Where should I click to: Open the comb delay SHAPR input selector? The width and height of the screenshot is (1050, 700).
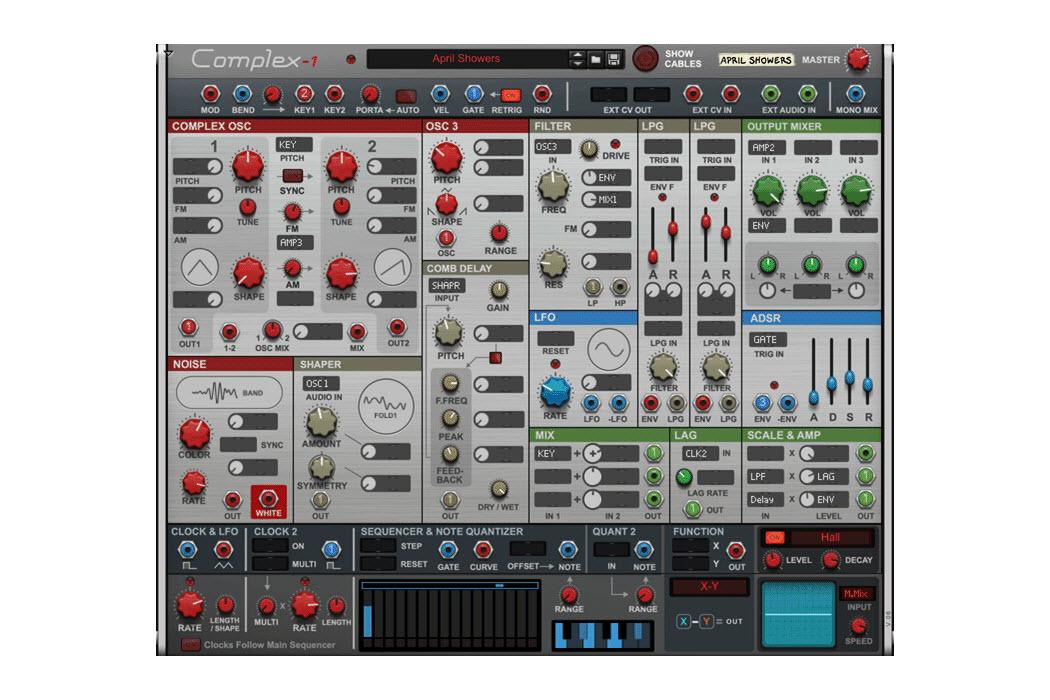(446, 285)
